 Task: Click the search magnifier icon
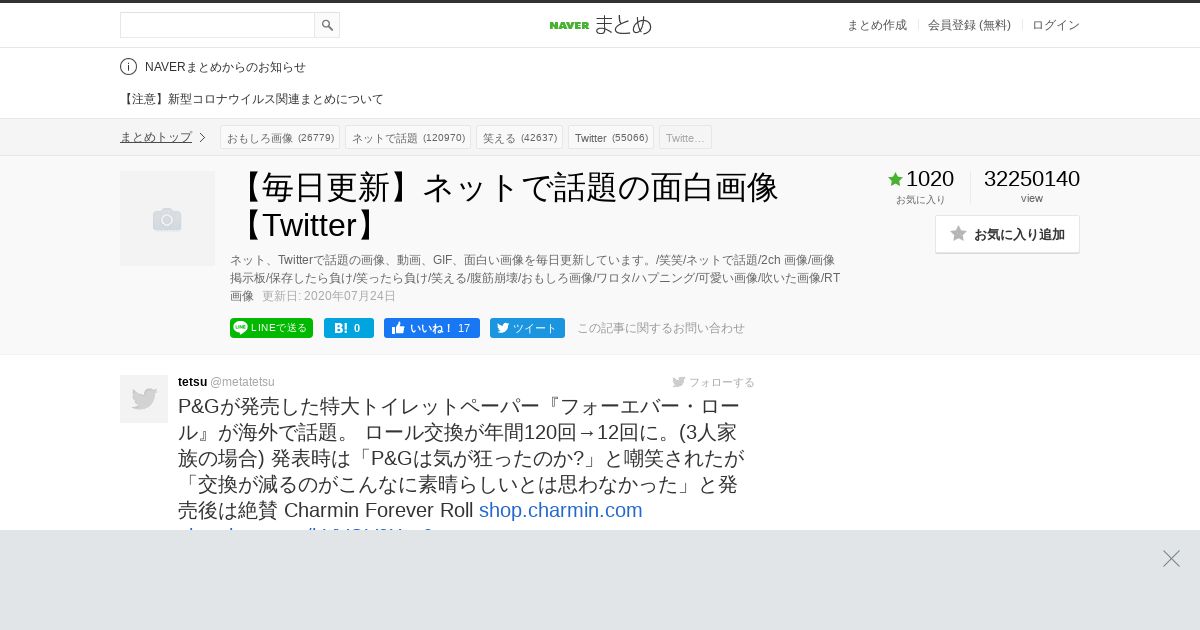pos(327,25)
